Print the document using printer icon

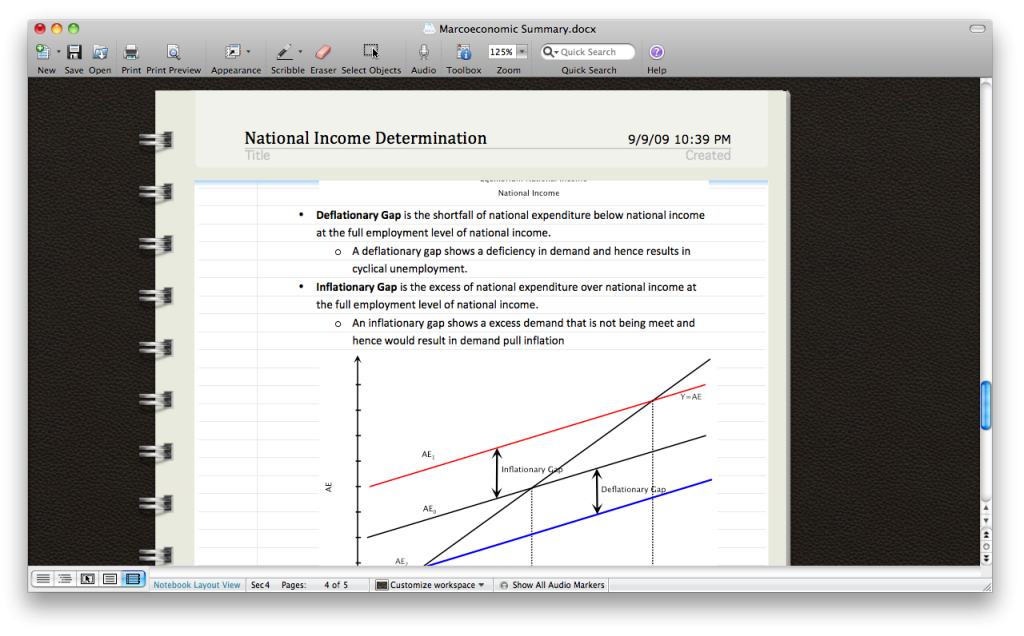[x=131, y=52]
